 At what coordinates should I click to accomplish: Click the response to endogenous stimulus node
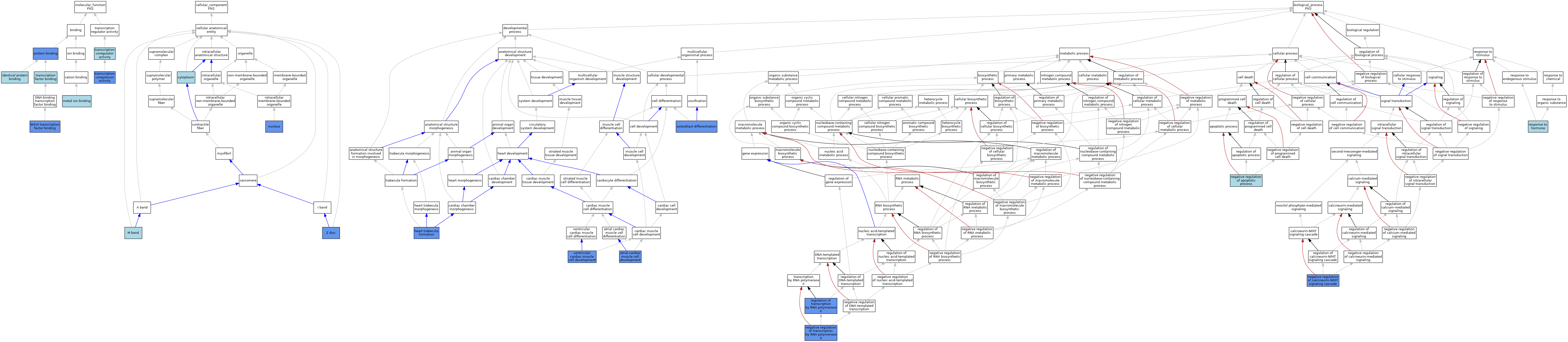[1519, 77]
